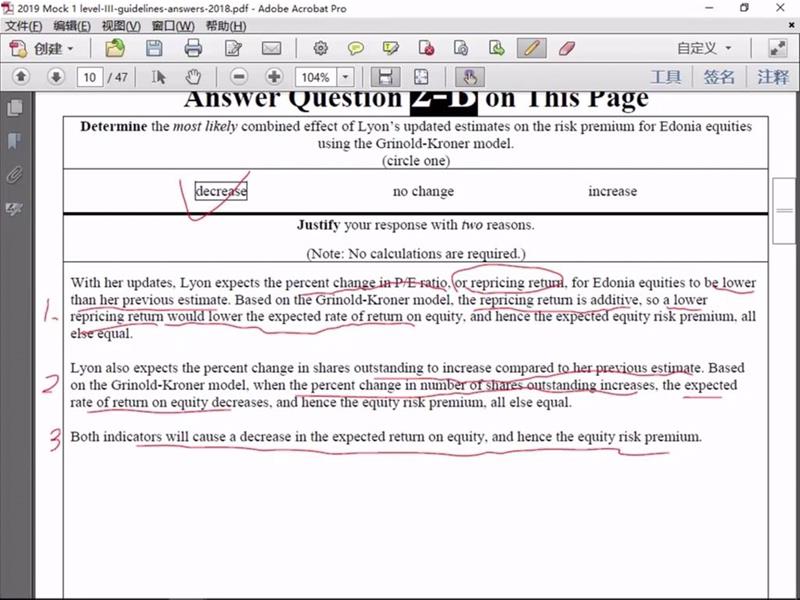Image resolution: width=800 pixels, height=600 pixels.
Task: Go to previous page up arrow
Action: [21, 77]
